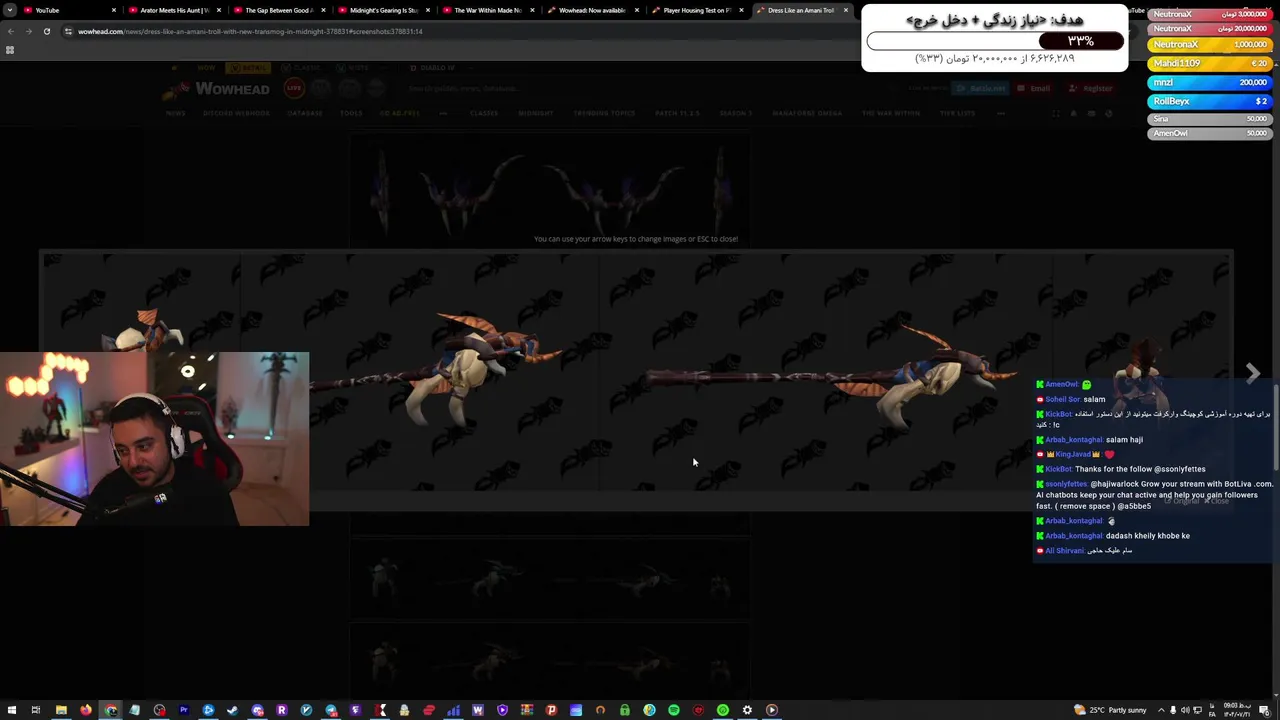This screenshot has height=720, width=1280.
Task: Switch to The War Within Made tab
Action: coord(487,10)
